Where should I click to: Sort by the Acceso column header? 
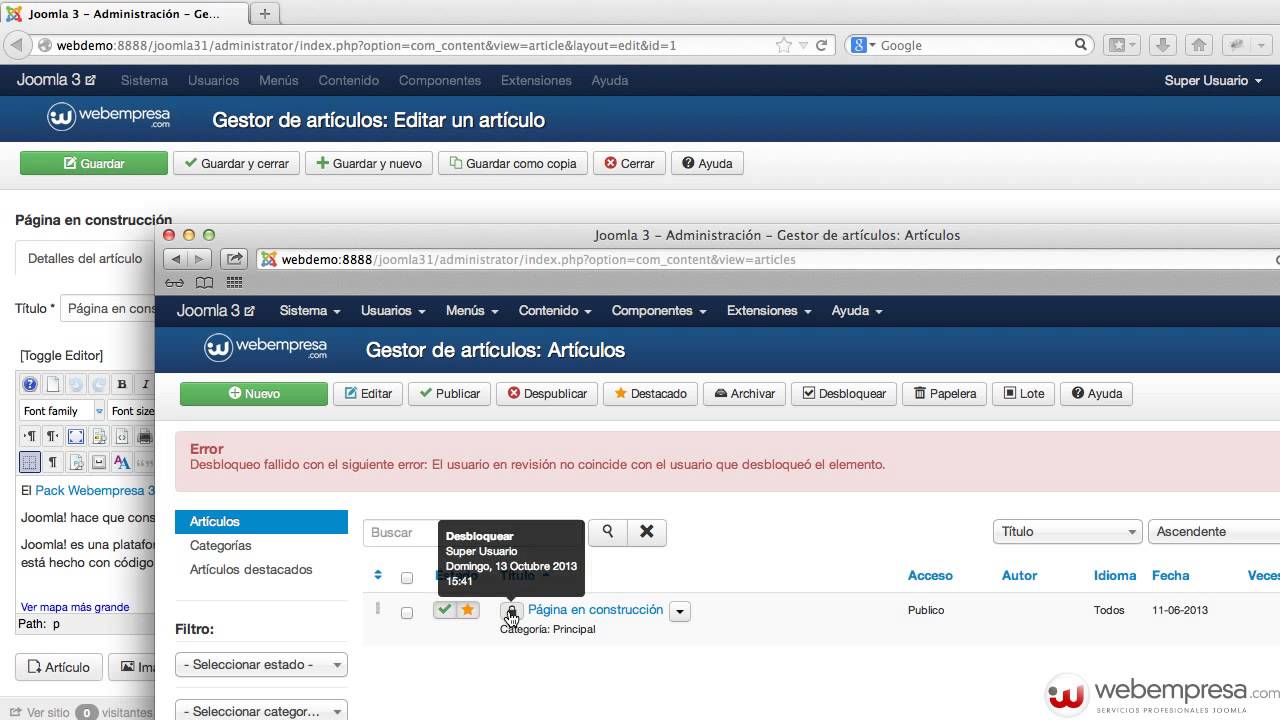(930, 575)
